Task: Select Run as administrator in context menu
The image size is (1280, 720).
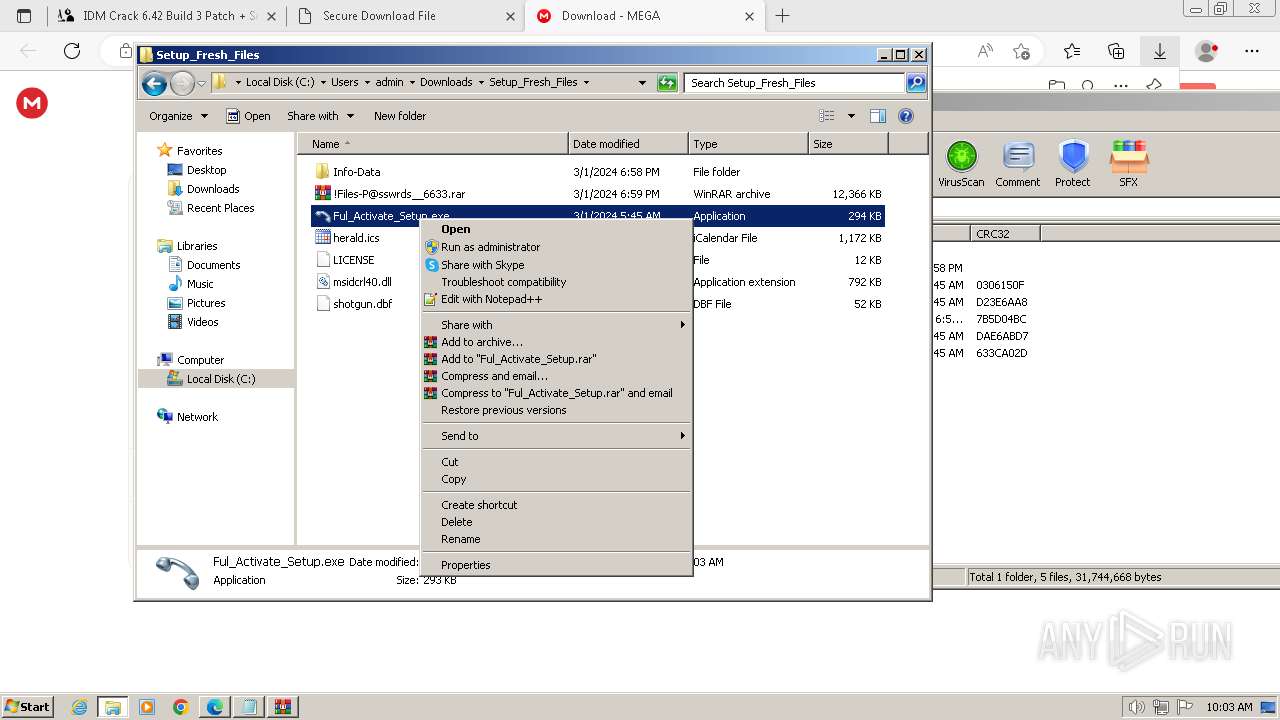Action: tap(490, 247)
